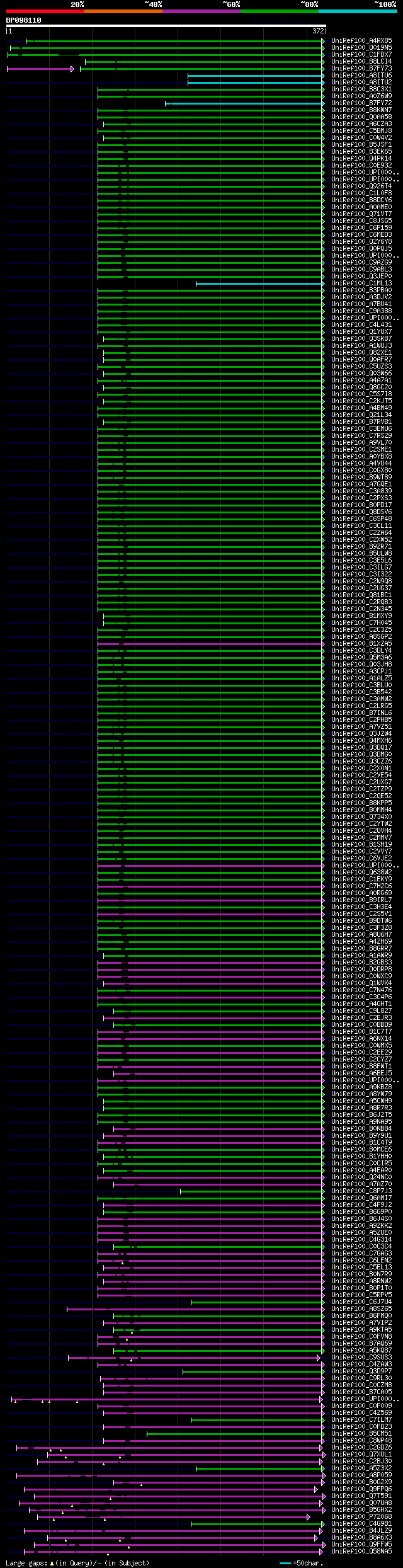Click the 372 end position label
The height and width of the screenshot is (1568, 403).
point(318,31)
